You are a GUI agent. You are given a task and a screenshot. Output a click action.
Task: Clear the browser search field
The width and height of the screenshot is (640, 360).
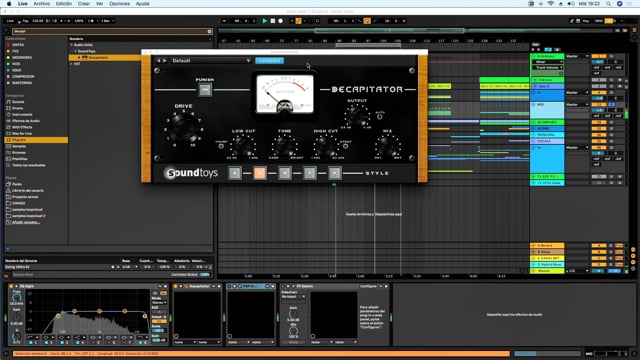click(x=209, y=31)
